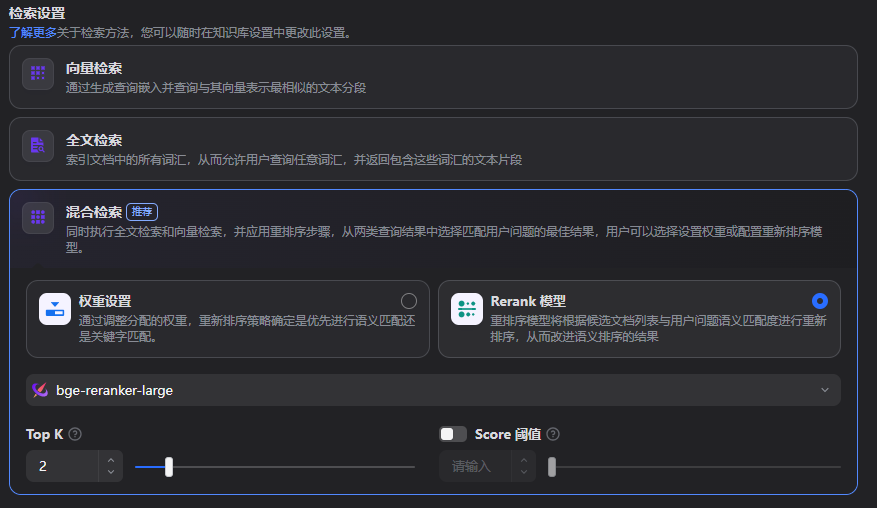Click the 向量检索 grid icon
This screenshot has width=877, height=508.
[x=38, y=73]
